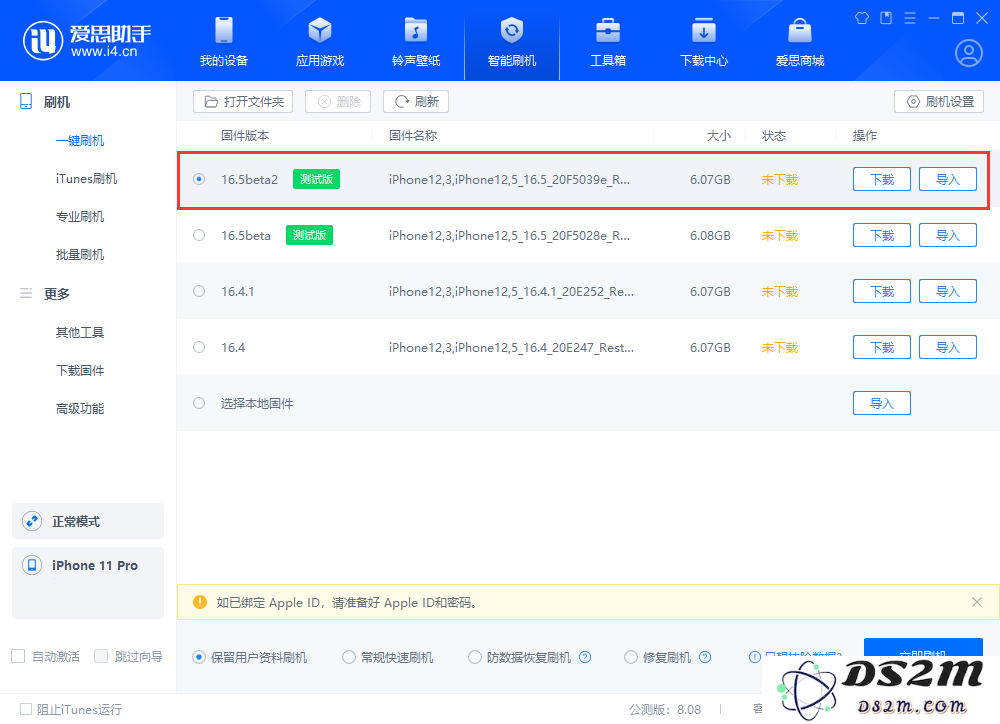Select the 智能刷机 tab

pyautogui.click(x=511, y=42)
